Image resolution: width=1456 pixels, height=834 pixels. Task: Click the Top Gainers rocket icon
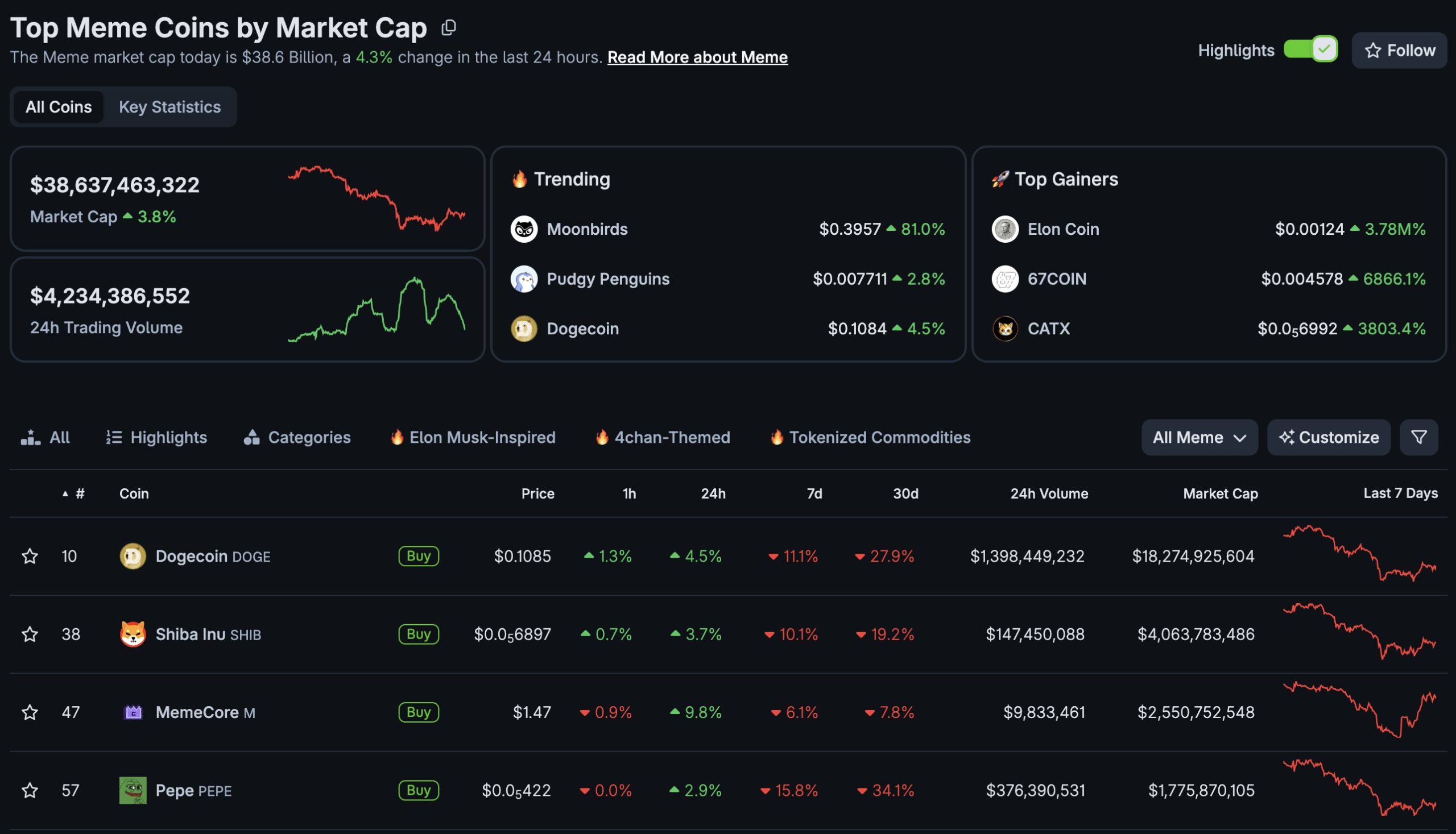[1000, 179]
